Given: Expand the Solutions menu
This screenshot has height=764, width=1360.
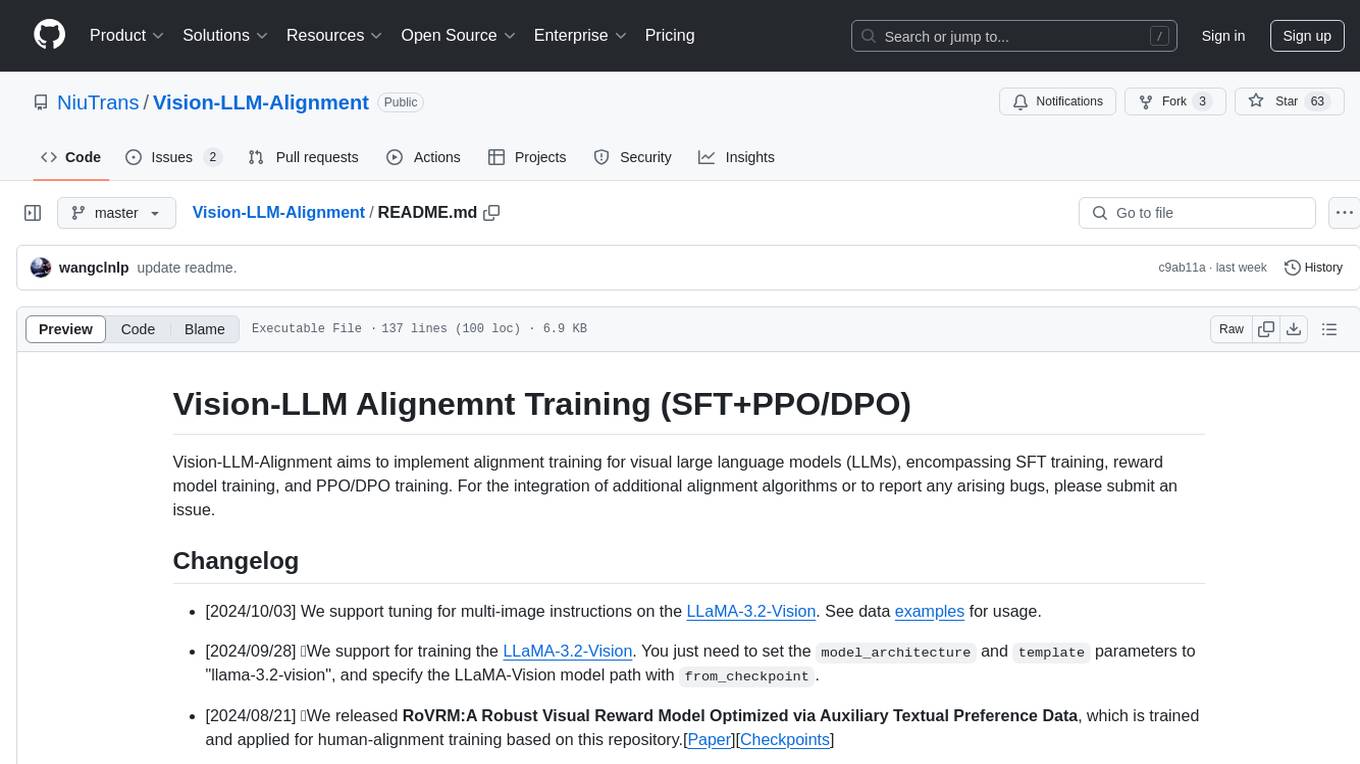Looking at the screenshot, I should [225, 35].
